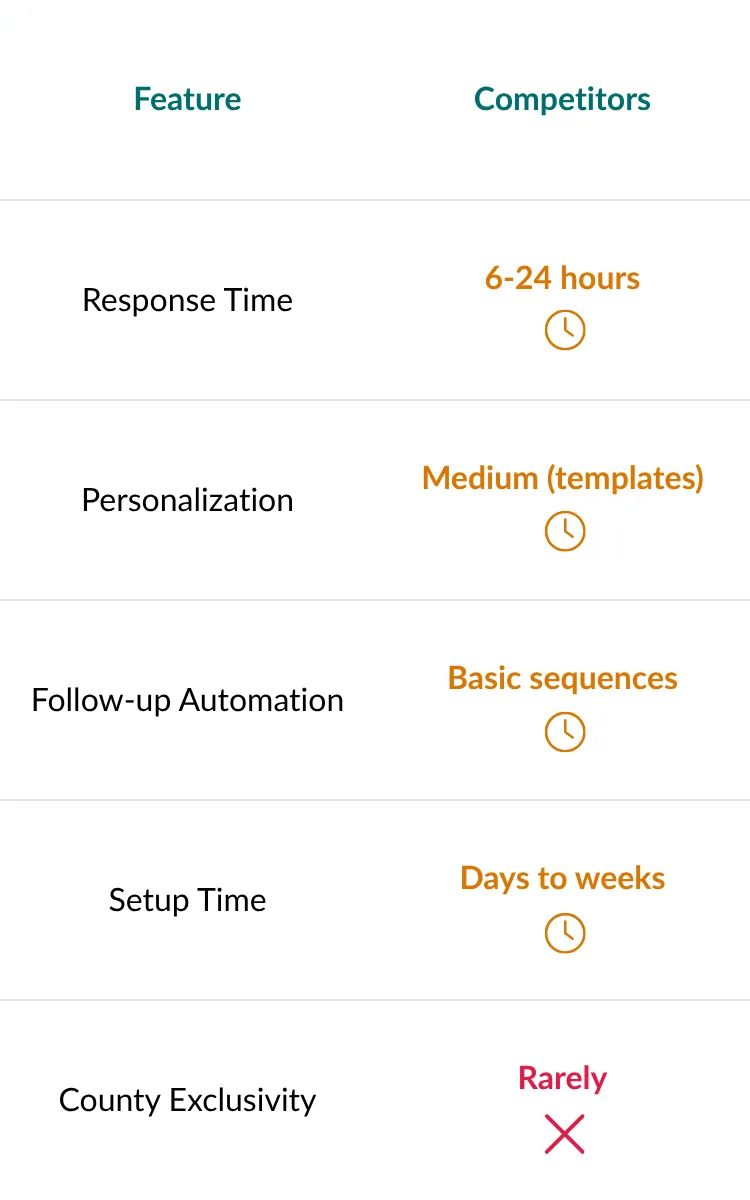Click the Personalization row label
Image resolution: width=750 pixels, height=1200 pixels.
coord(188,500)
